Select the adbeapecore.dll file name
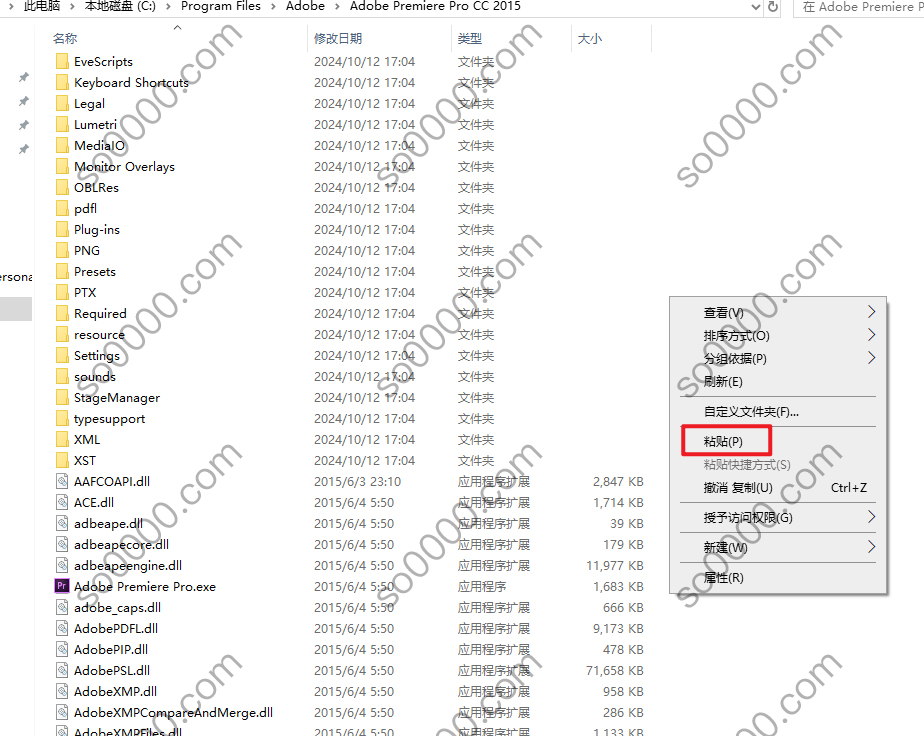Image resolution: width=924 pixels, height=736 pixels. click(121, 544)
